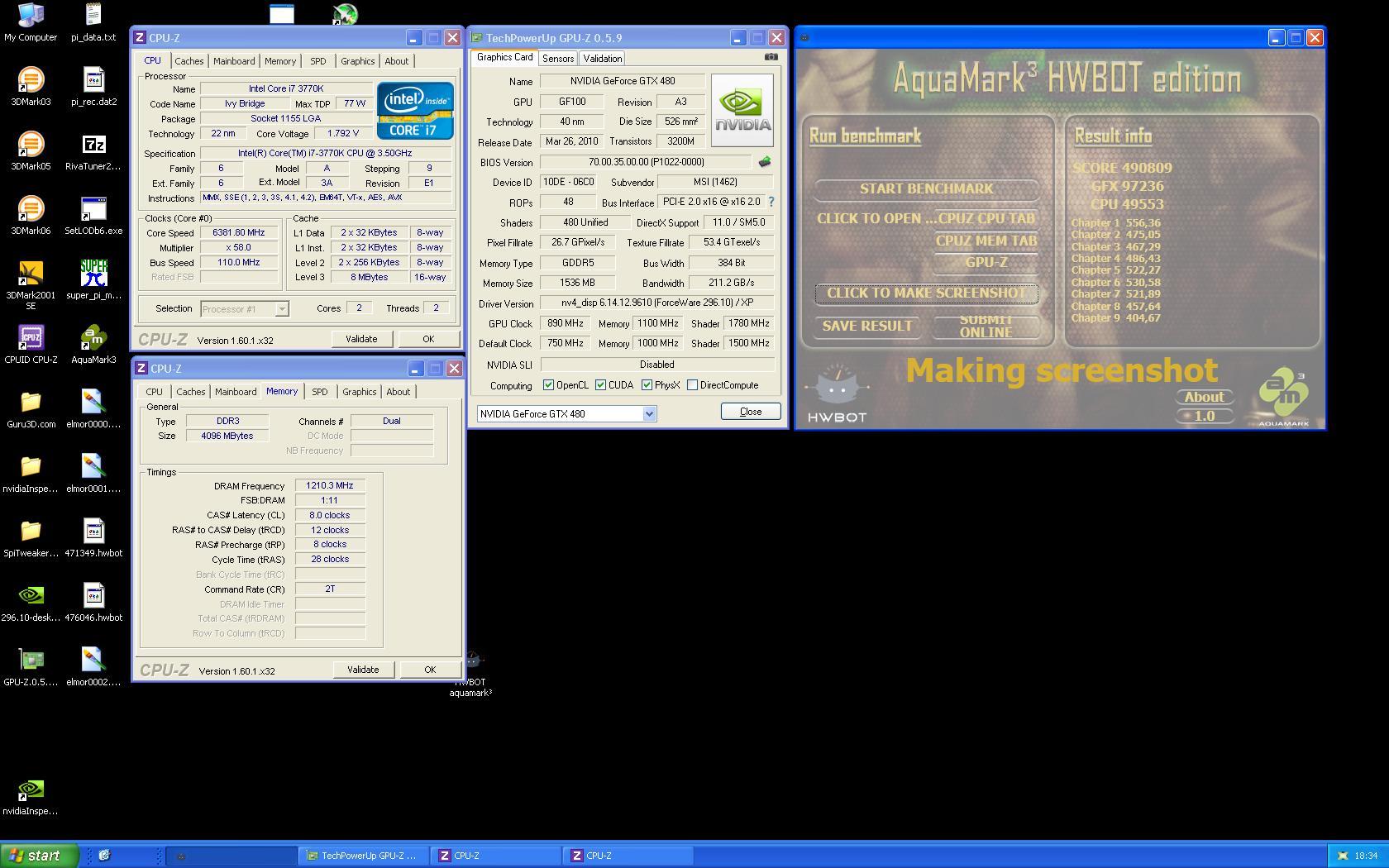Click second CPU-Z taskbar button
The image size is (1389, 868).
click(x=627, y=856)
